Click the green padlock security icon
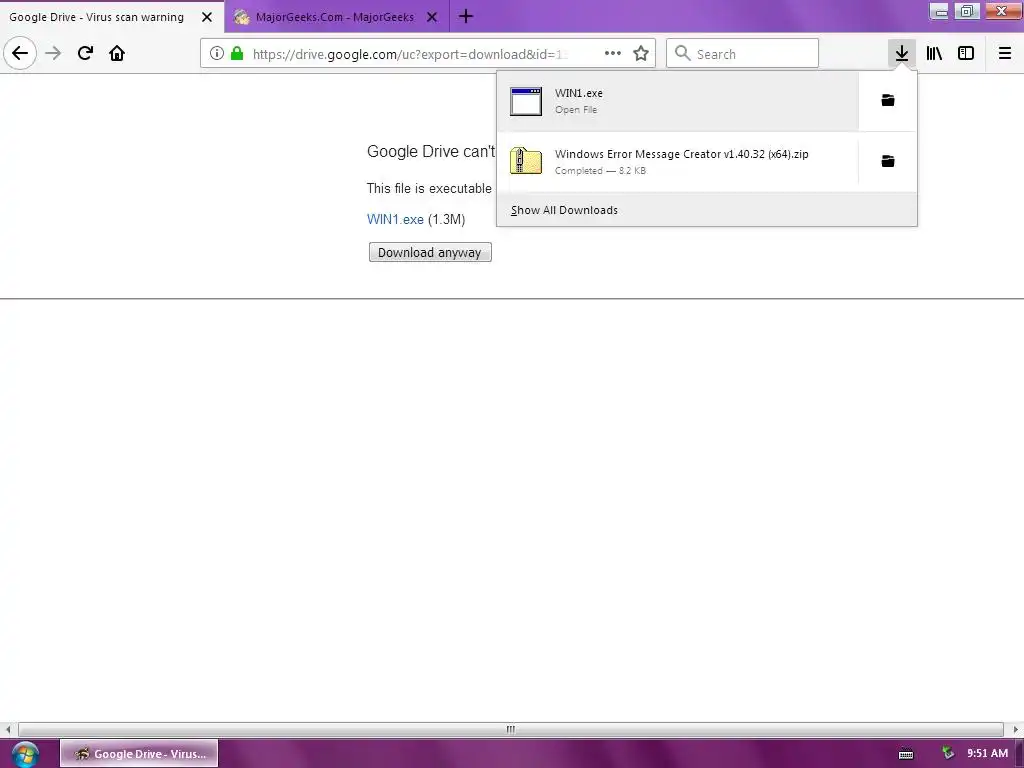This screenshot has width=1024, height=768. [x=237, y=54]
